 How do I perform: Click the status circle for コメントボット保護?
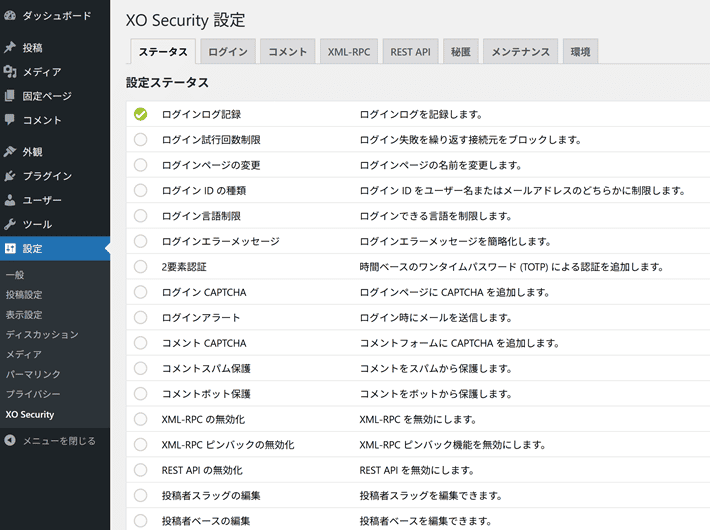[x=140, y=394]
